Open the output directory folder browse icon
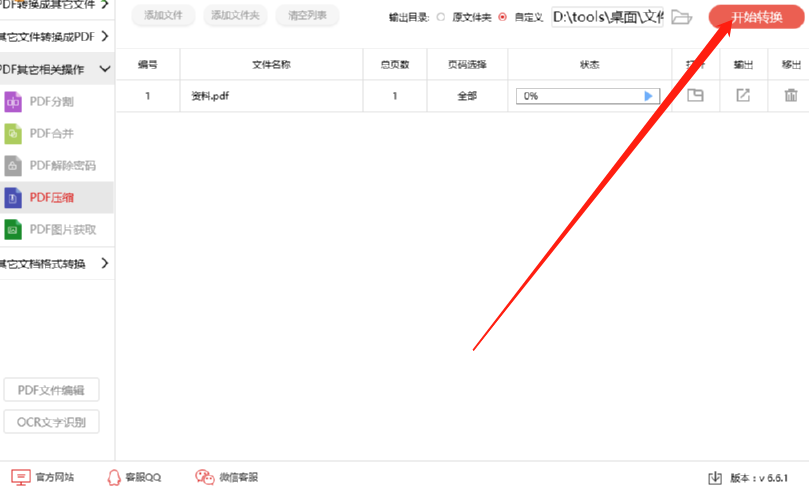The image size is (809, 488). coord(681,17)
